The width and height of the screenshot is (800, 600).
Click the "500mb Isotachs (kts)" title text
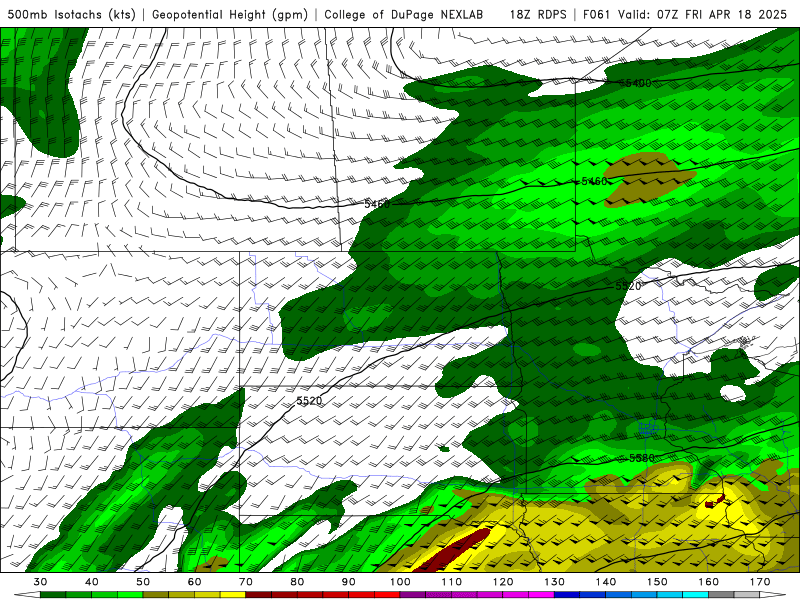(72, 15)
